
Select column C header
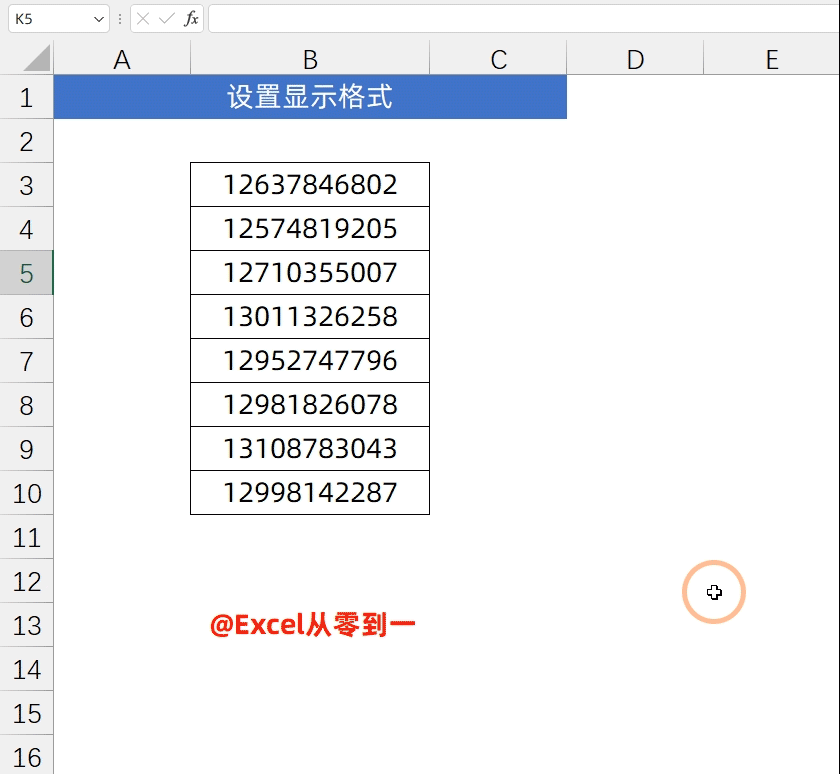(498, 59)
